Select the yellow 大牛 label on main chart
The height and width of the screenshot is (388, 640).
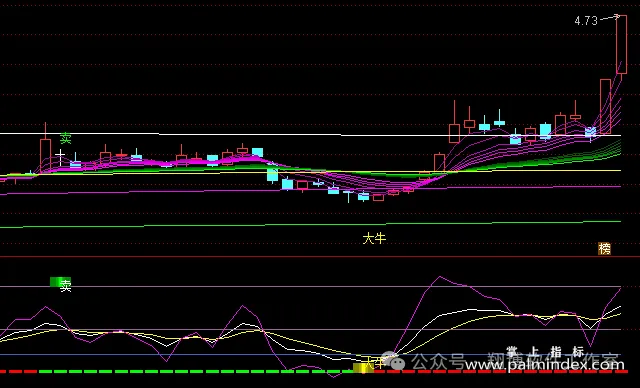click(x=374, y=238)
